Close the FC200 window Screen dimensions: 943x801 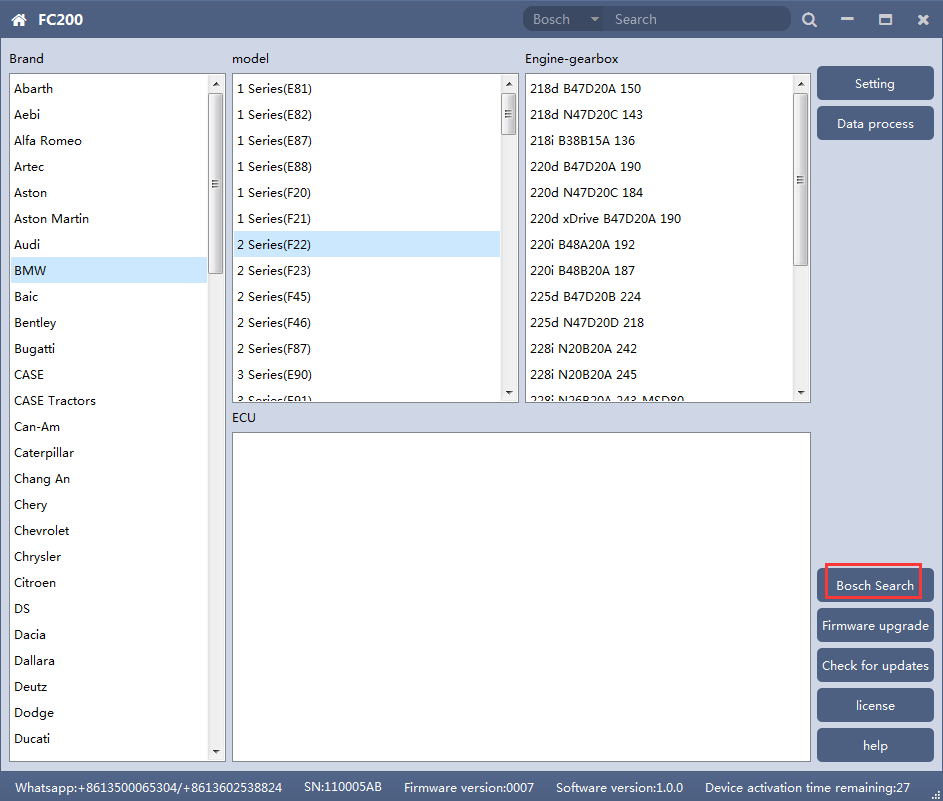pos(923,20)
